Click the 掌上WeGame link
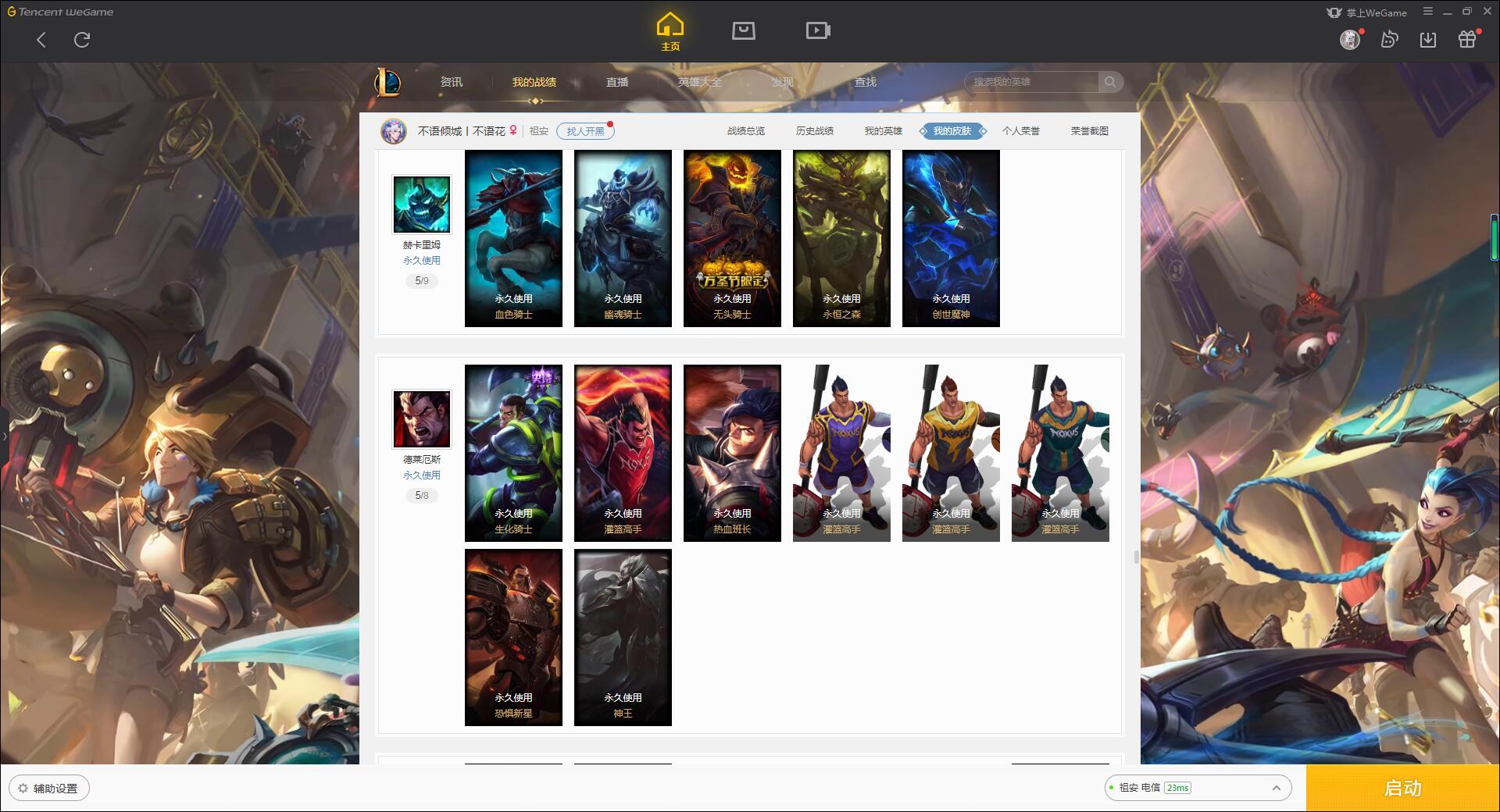Image resolution: width=1500 pixels, height=812 pixels. 1367,12
